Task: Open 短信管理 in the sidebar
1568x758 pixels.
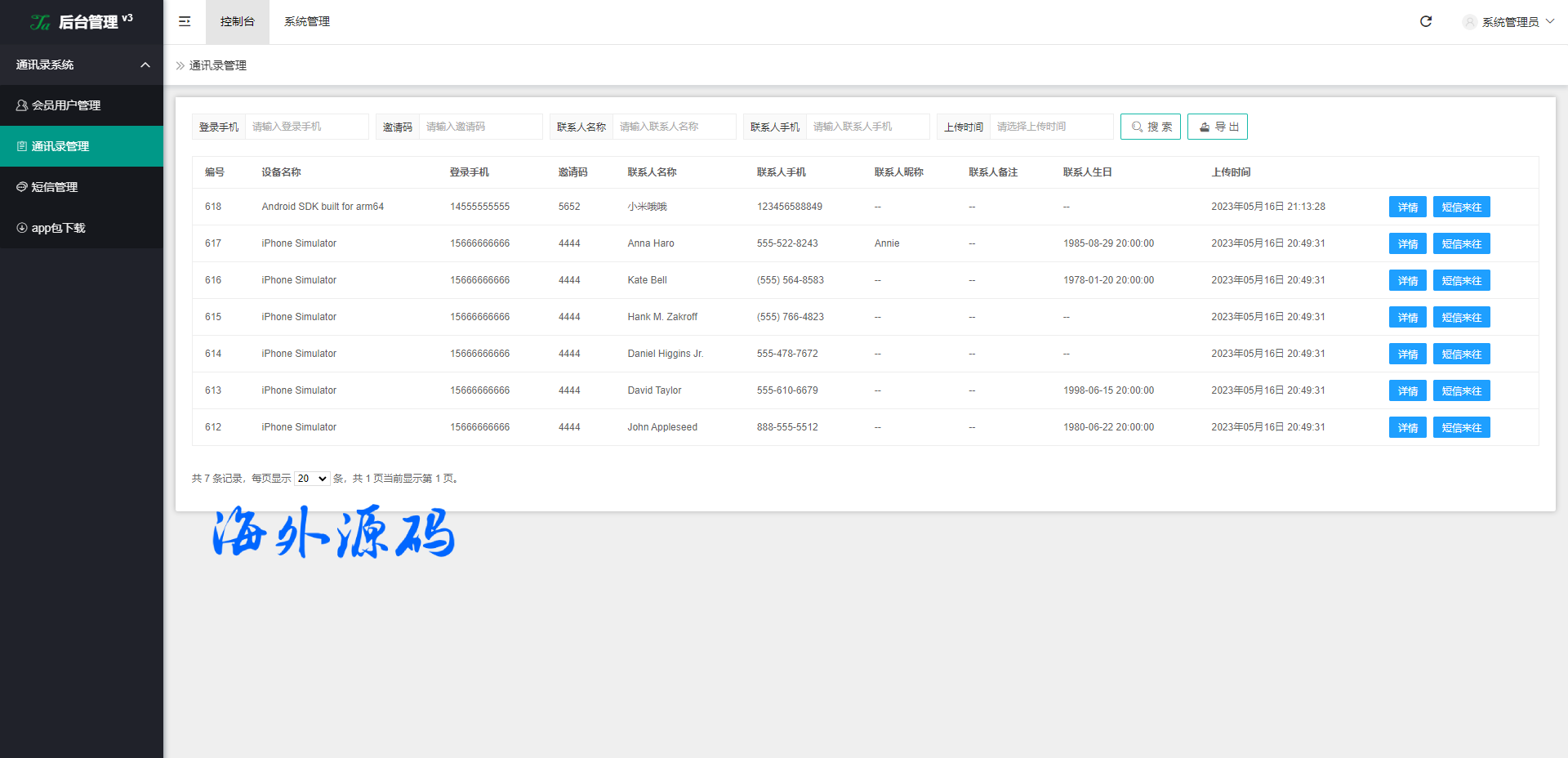Action: coord(54,187)
